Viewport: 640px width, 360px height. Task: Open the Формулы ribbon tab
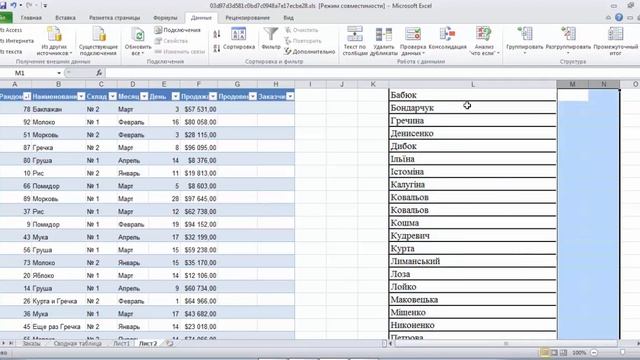(165, 18)
